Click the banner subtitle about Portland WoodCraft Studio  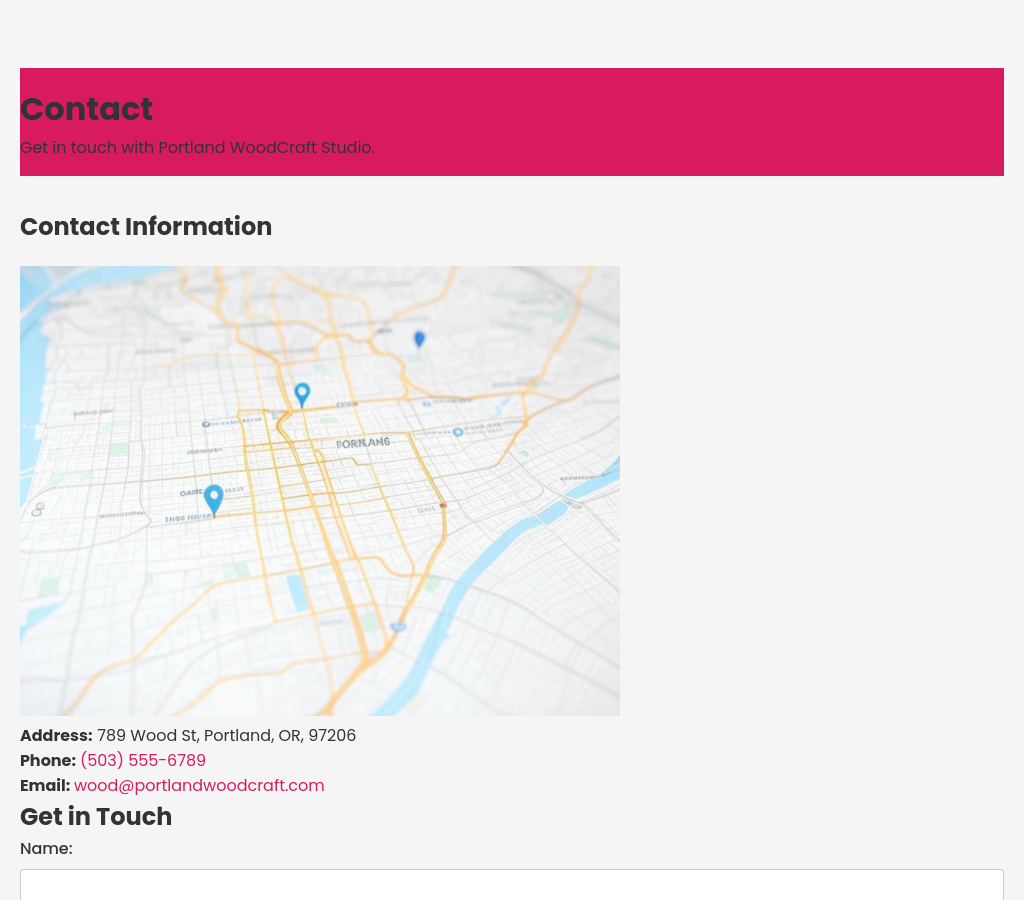(x=197, y=148)
